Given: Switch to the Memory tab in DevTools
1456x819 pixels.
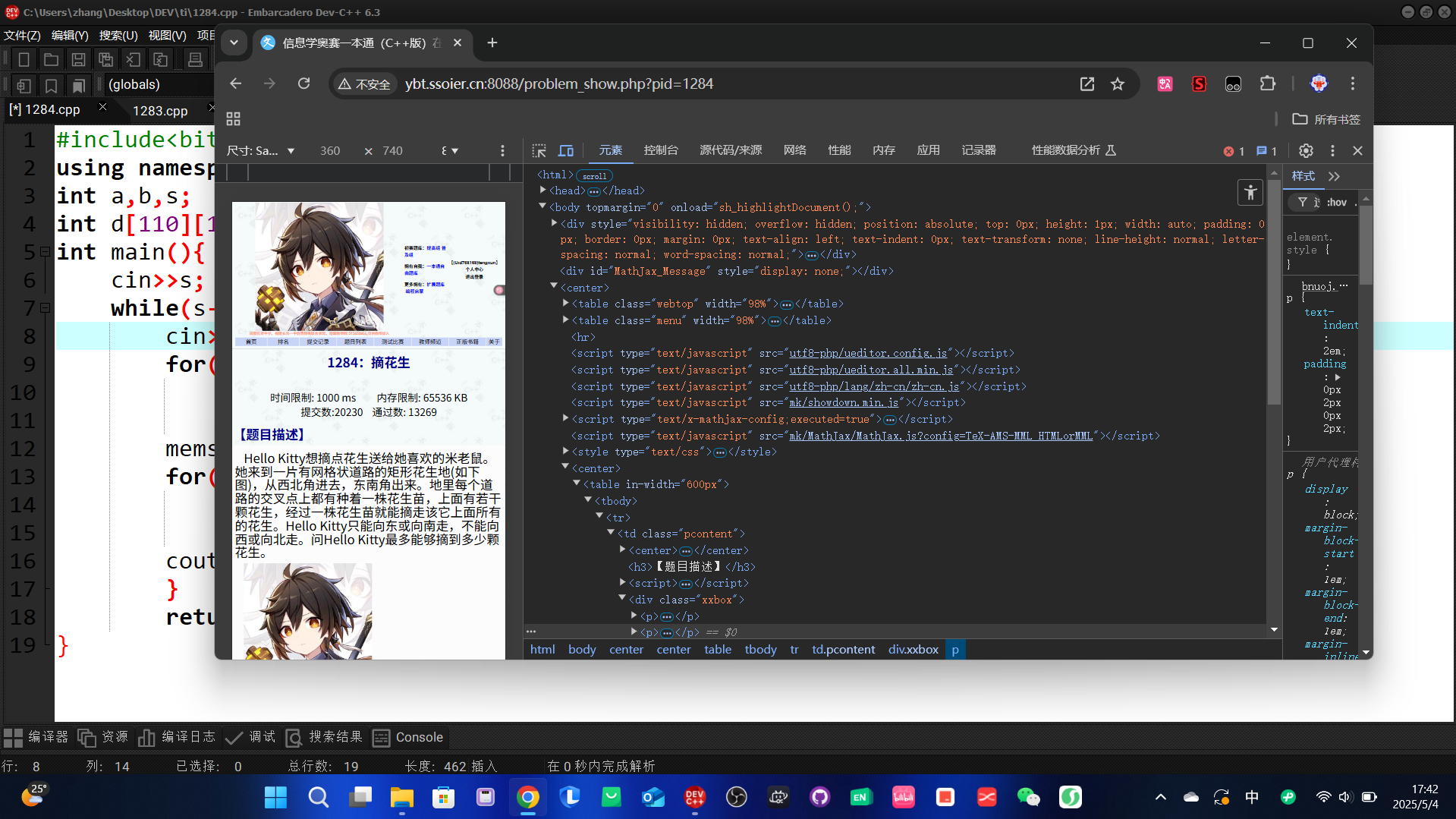Looking at the screenshot, I should tap(884, 150).
